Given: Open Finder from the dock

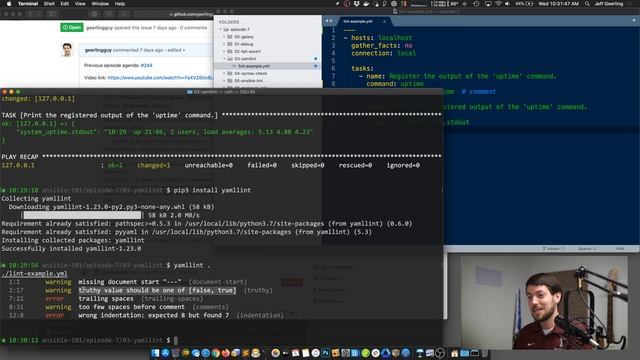Looking at the screenshot, I should [x=155, y=353].
